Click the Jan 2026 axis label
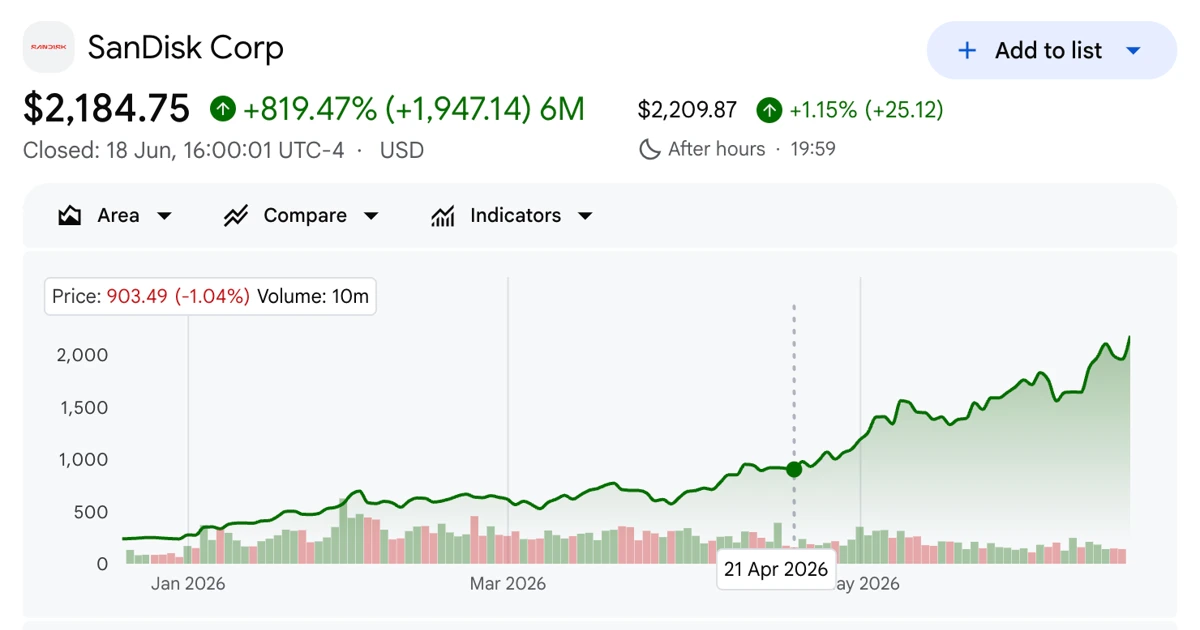Viewport: 1200px width, 630px height. click(188, 584)
